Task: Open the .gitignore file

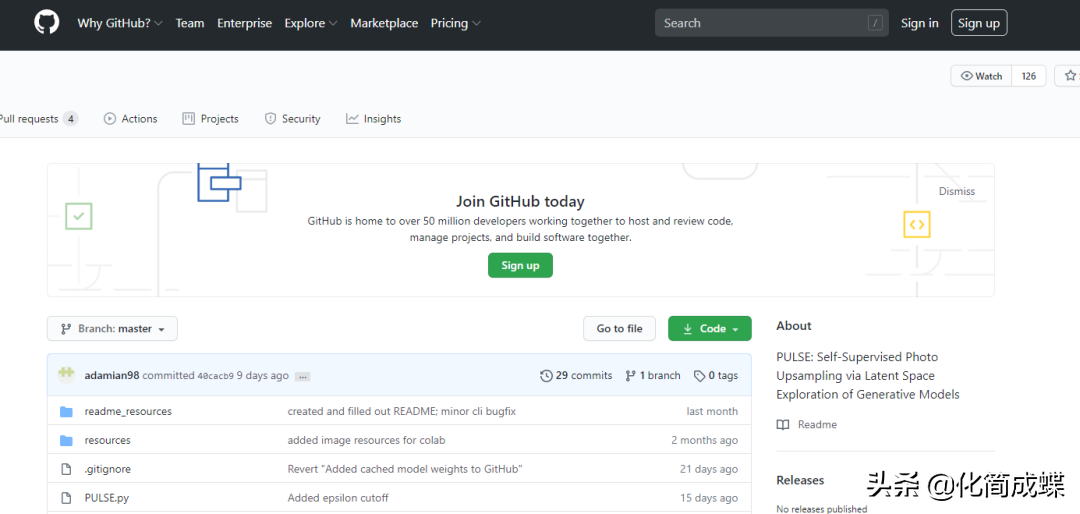Action: point(107,469)
